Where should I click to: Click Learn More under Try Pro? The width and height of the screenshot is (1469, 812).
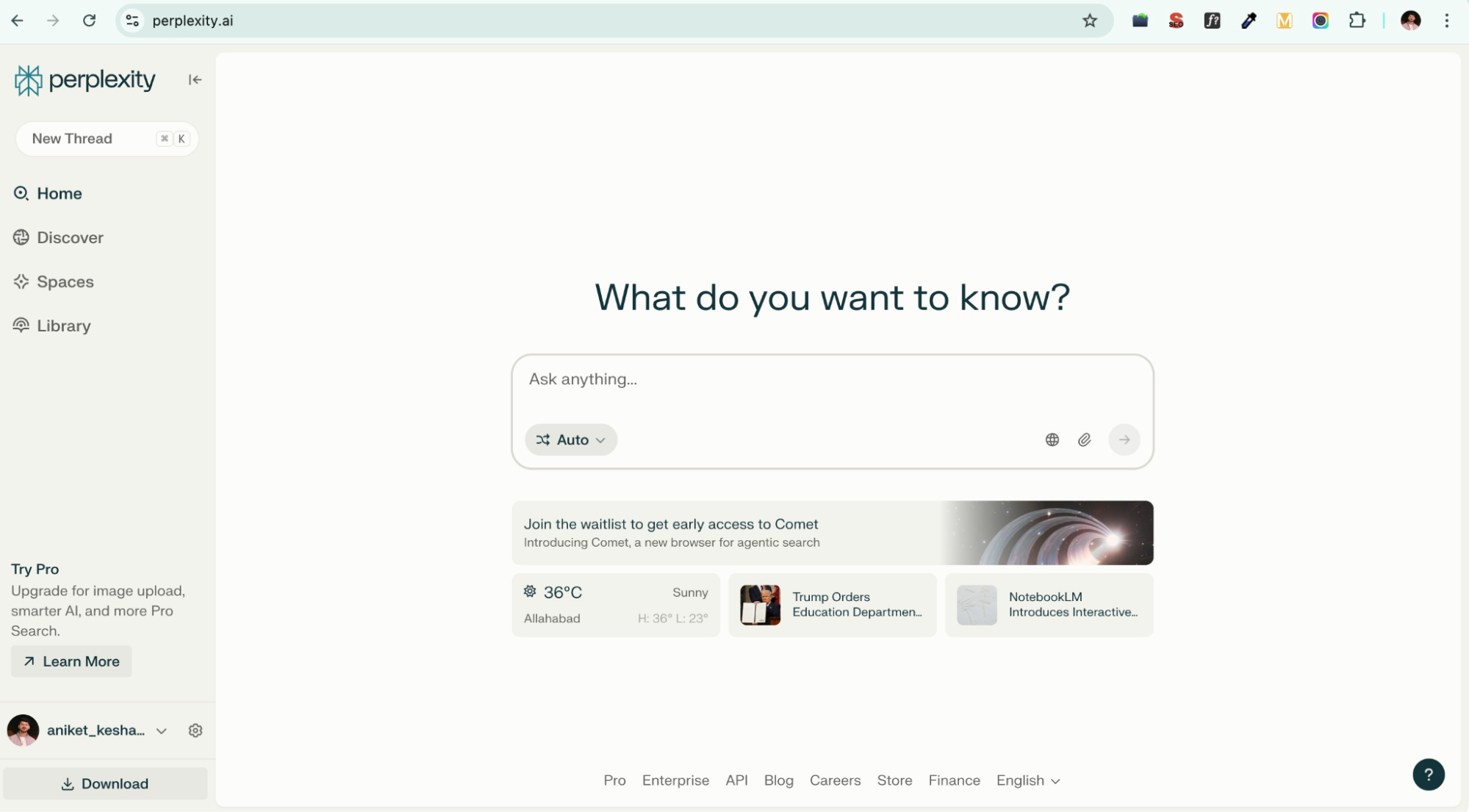click(71, 661)
